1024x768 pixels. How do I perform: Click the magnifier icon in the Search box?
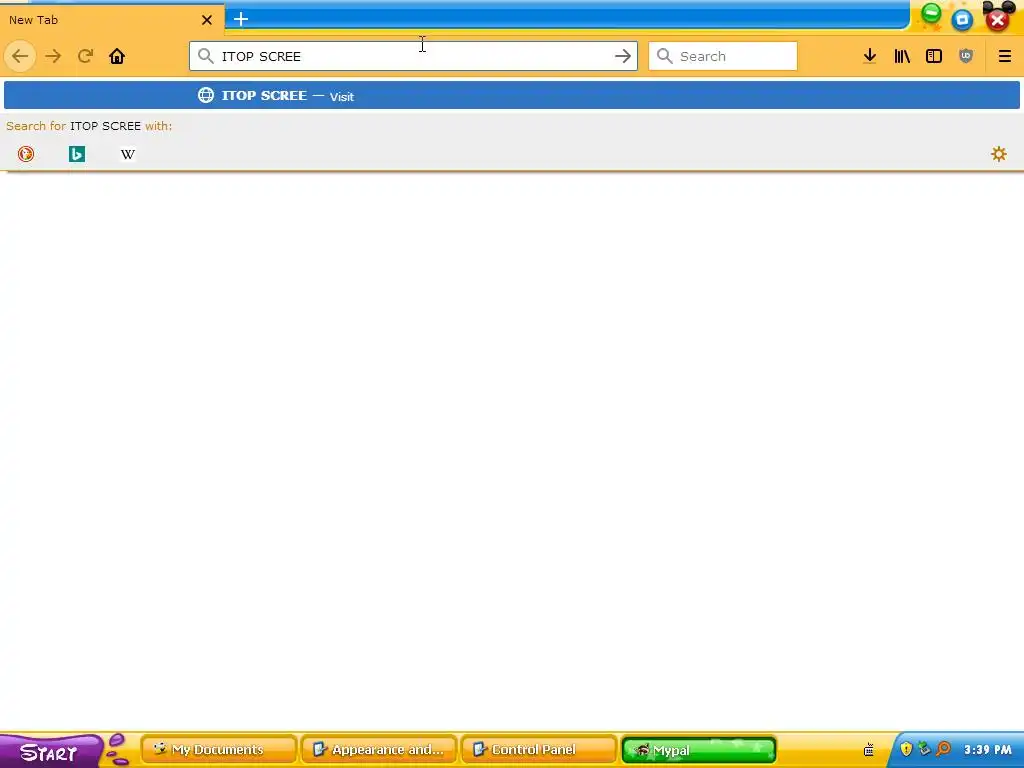tap(665, 56)
